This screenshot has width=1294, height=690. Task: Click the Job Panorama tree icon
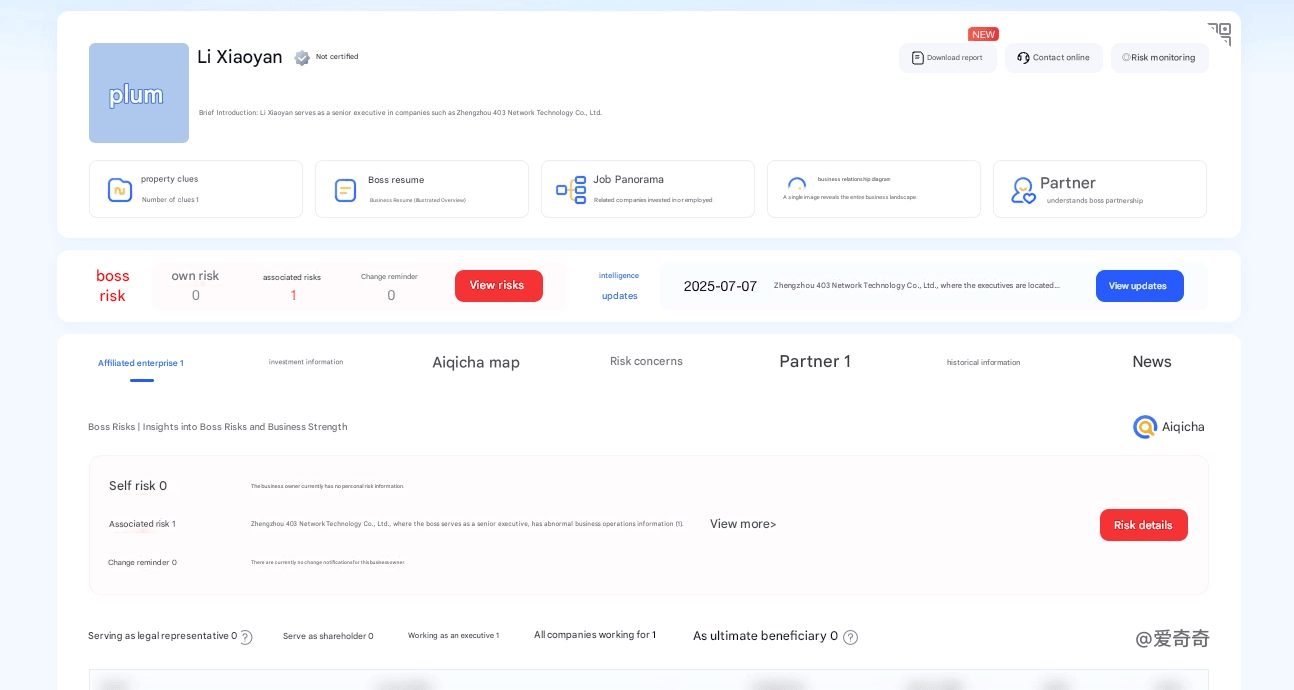(571, 190)
